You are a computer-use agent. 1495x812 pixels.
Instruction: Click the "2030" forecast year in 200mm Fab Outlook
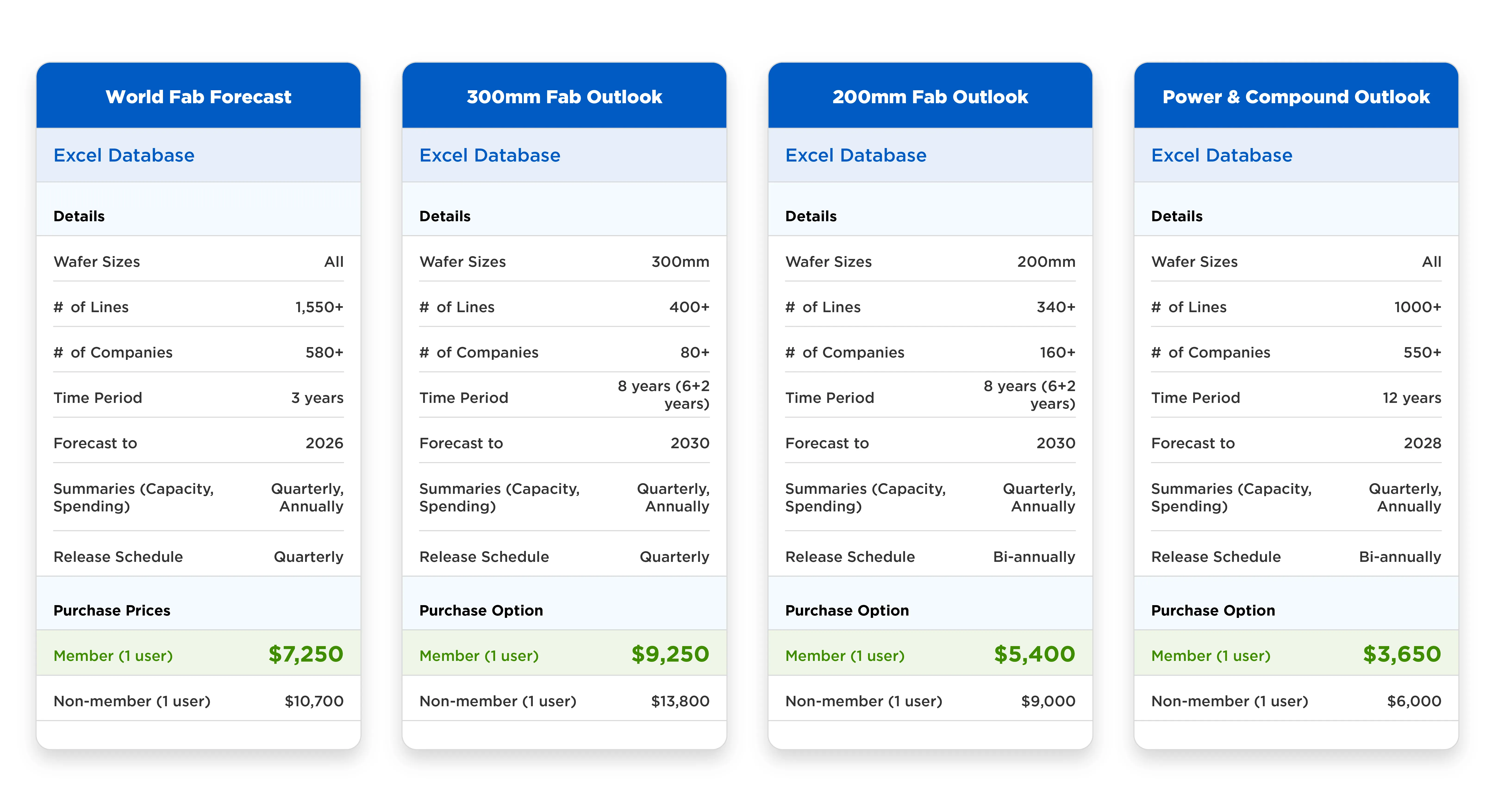(x=1056, y=443)
